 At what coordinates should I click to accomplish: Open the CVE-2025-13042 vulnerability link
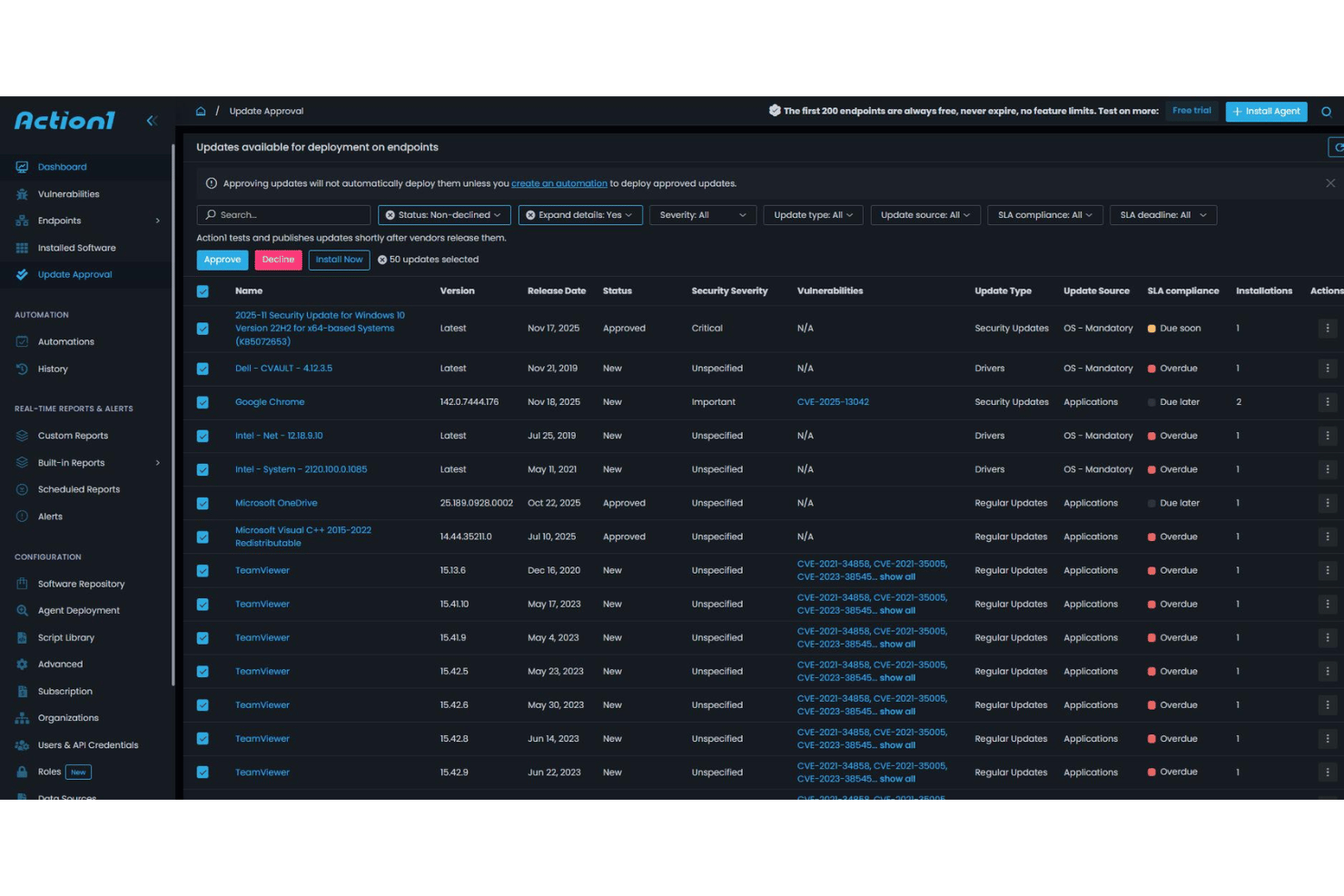click(x=833, y=402)
